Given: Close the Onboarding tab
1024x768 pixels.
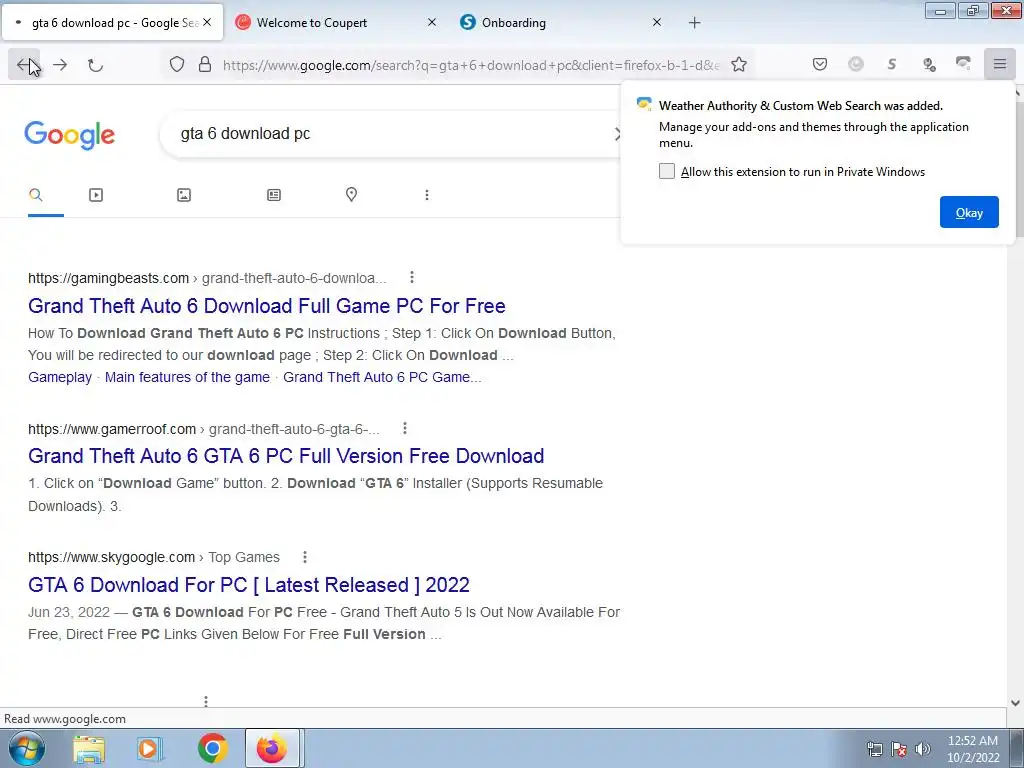Looking at the screenshot, I should click(x=657, y=22).
